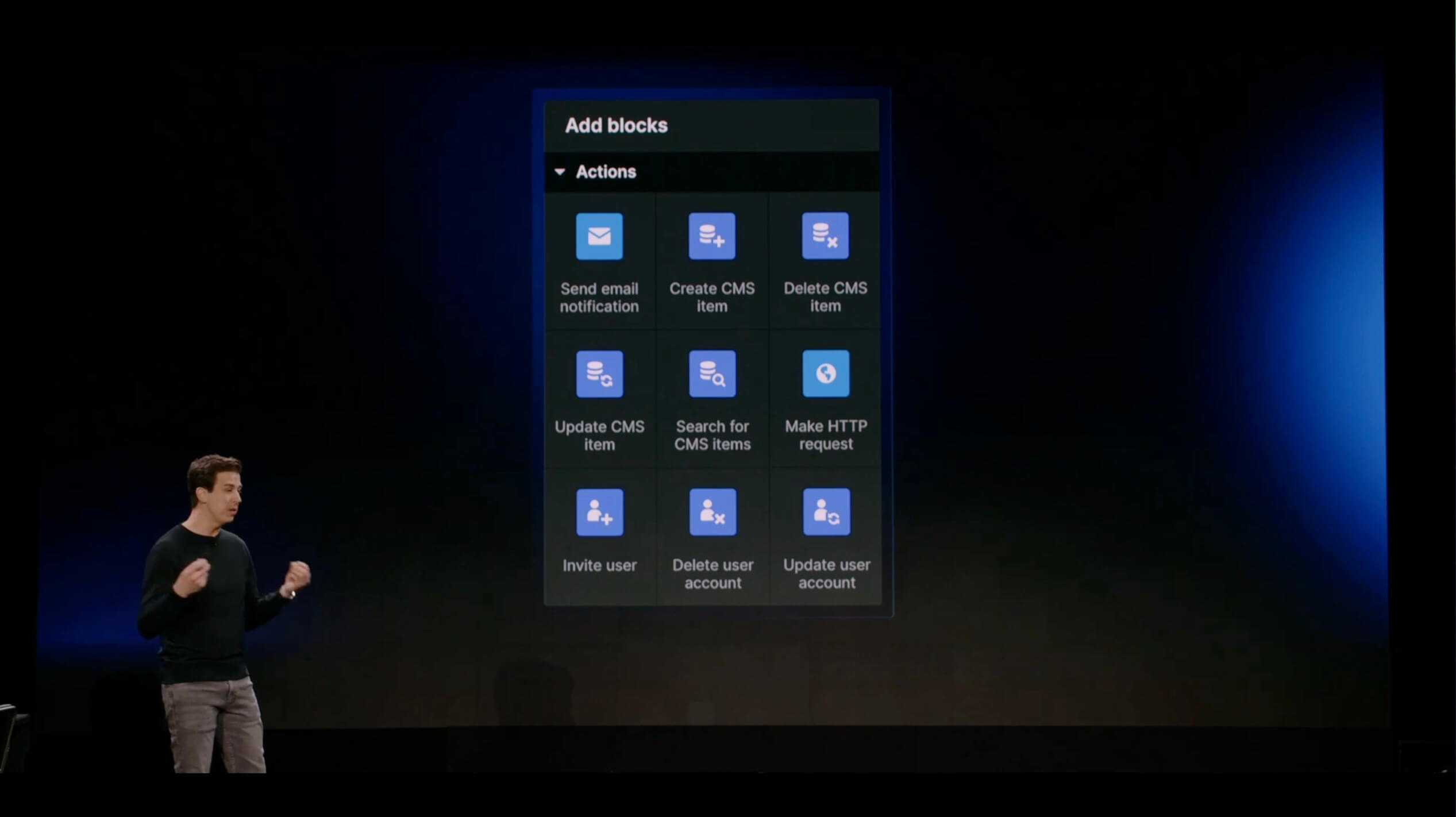1456x817 pixels.
Task: Click the "Update CMS item" label
Action: coord(599,436)
